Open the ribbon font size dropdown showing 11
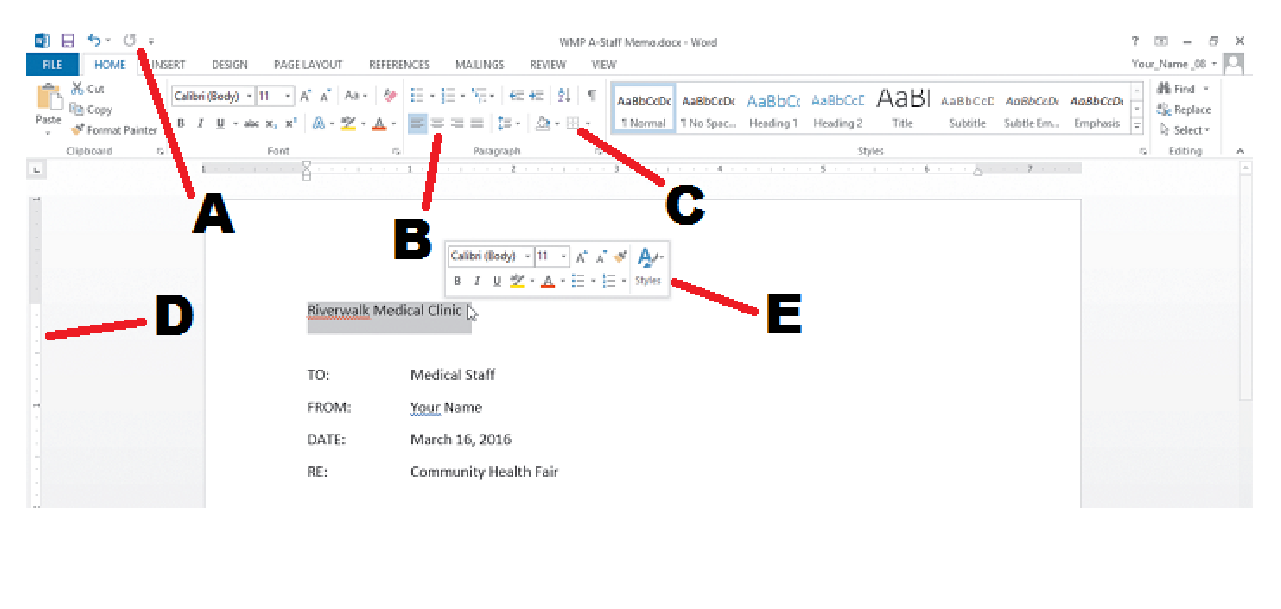This screenshot has width=1281, height=609. (x=288, y=96)
